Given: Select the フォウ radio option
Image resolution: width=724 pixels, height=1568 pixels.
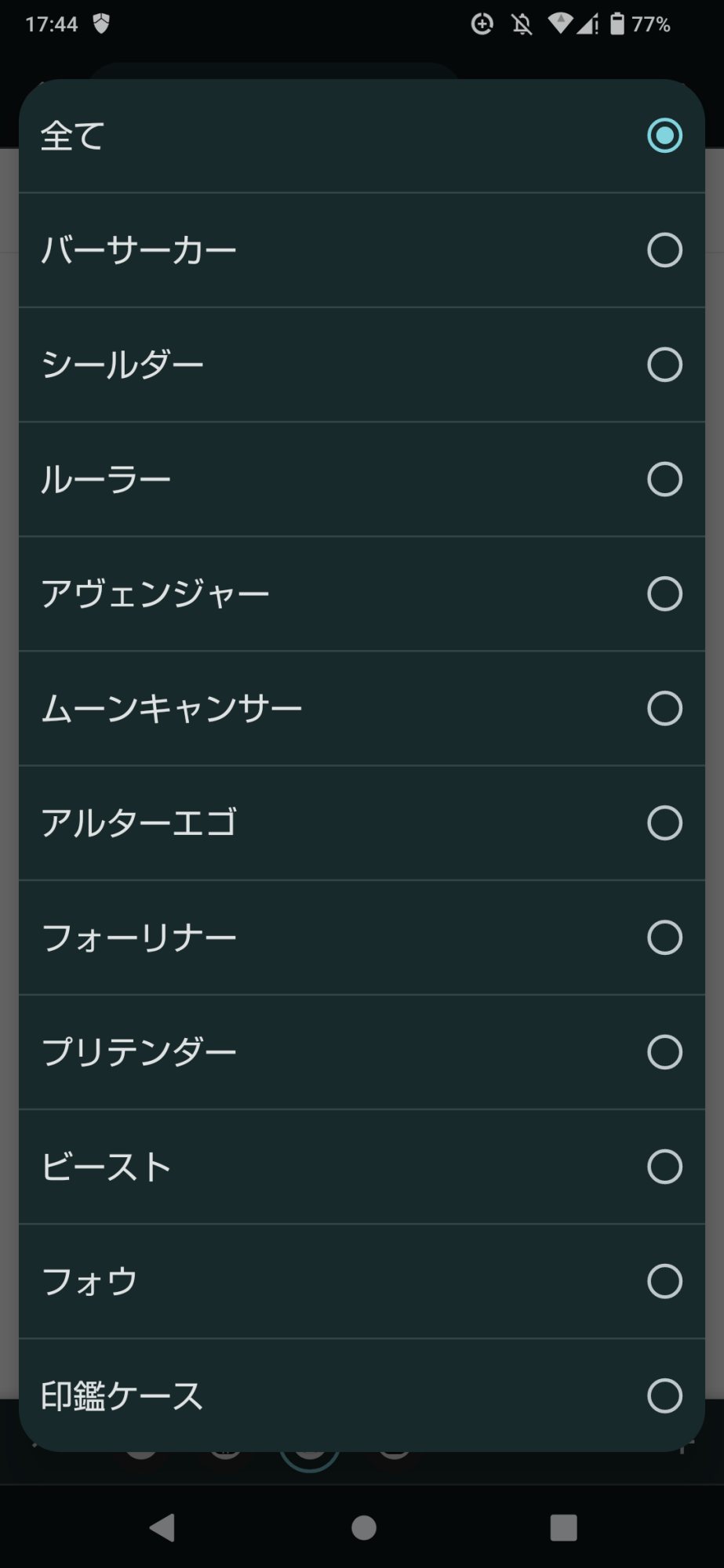Looking at the screenshot, I should point(664,1280).
